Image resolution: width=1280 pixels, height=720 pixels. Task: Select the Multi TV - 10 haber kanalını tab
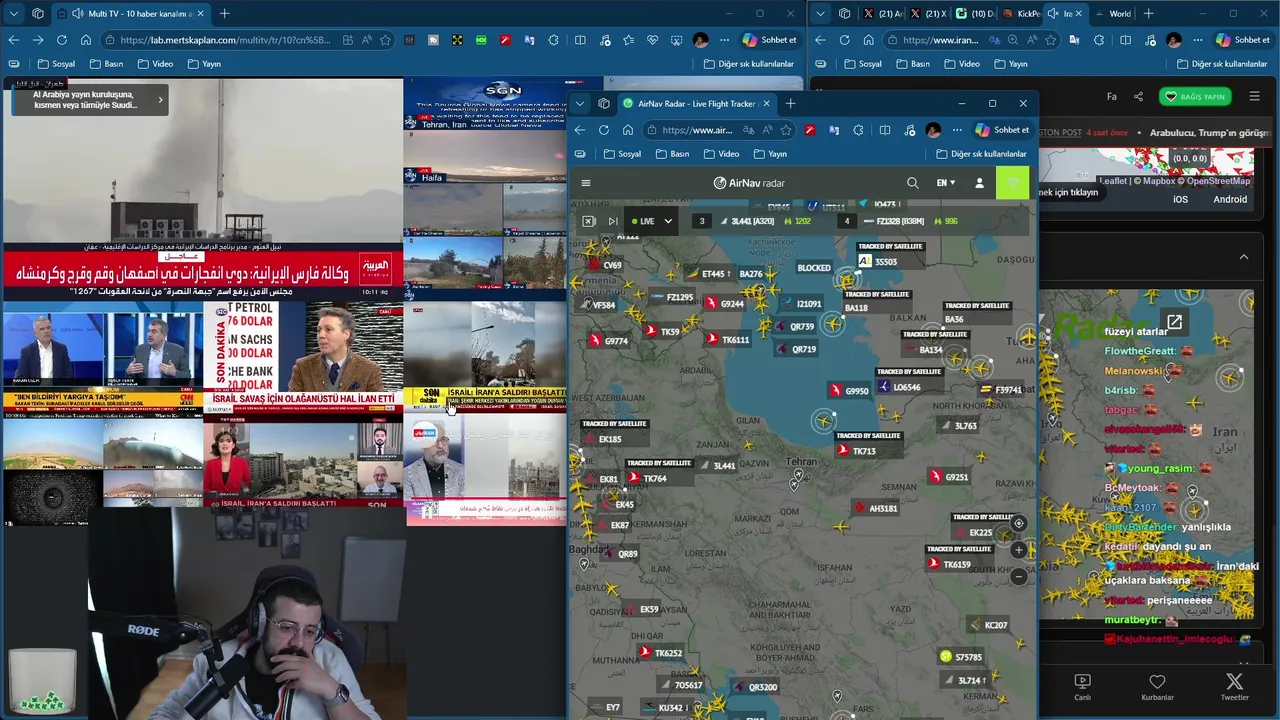click(x=132, y=14)
